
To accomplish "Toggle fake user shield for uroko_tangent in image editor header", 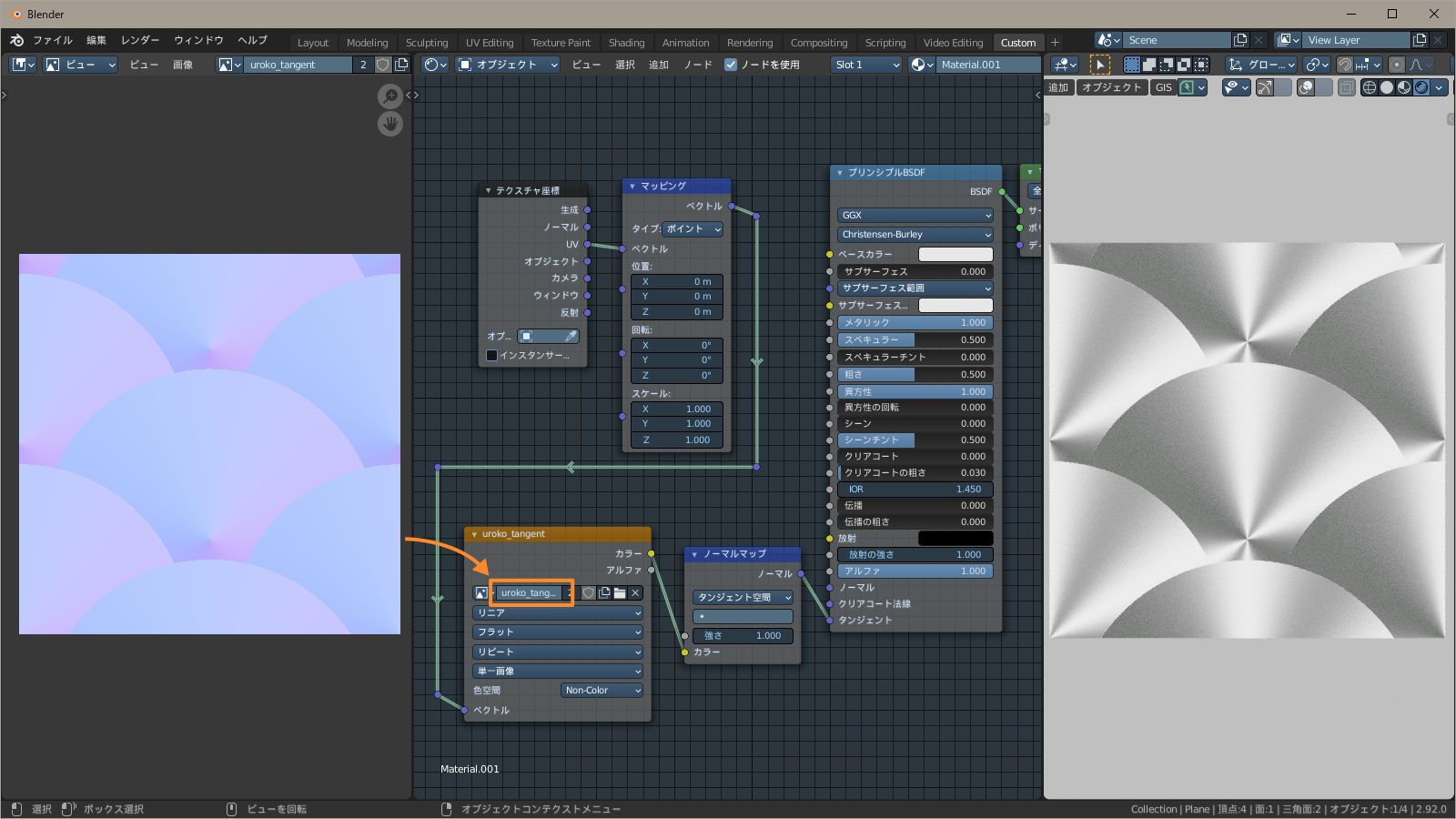I will pos(383,65).
